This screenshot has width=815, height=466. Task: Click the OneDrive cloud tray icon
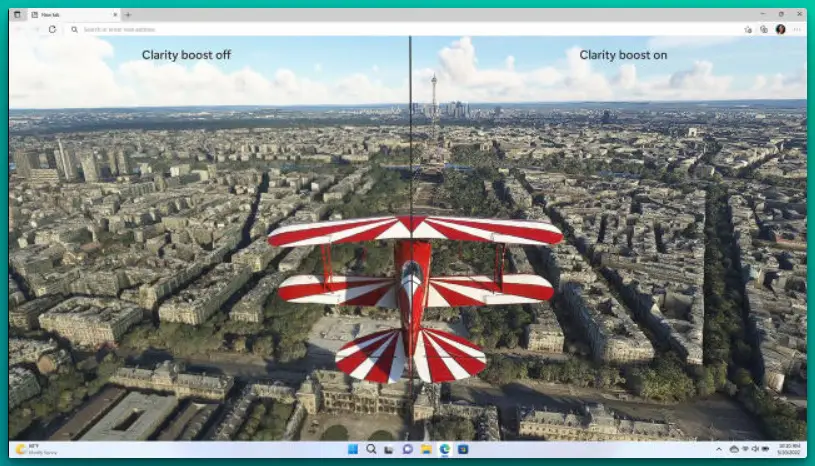click(734, 449)
